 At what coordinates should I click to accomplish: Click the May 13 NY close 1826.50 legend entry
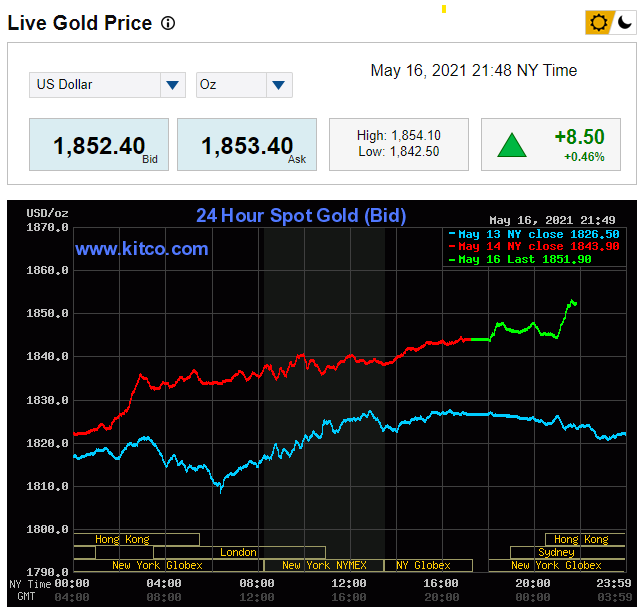pyautogui.click(x=534, y=234)
